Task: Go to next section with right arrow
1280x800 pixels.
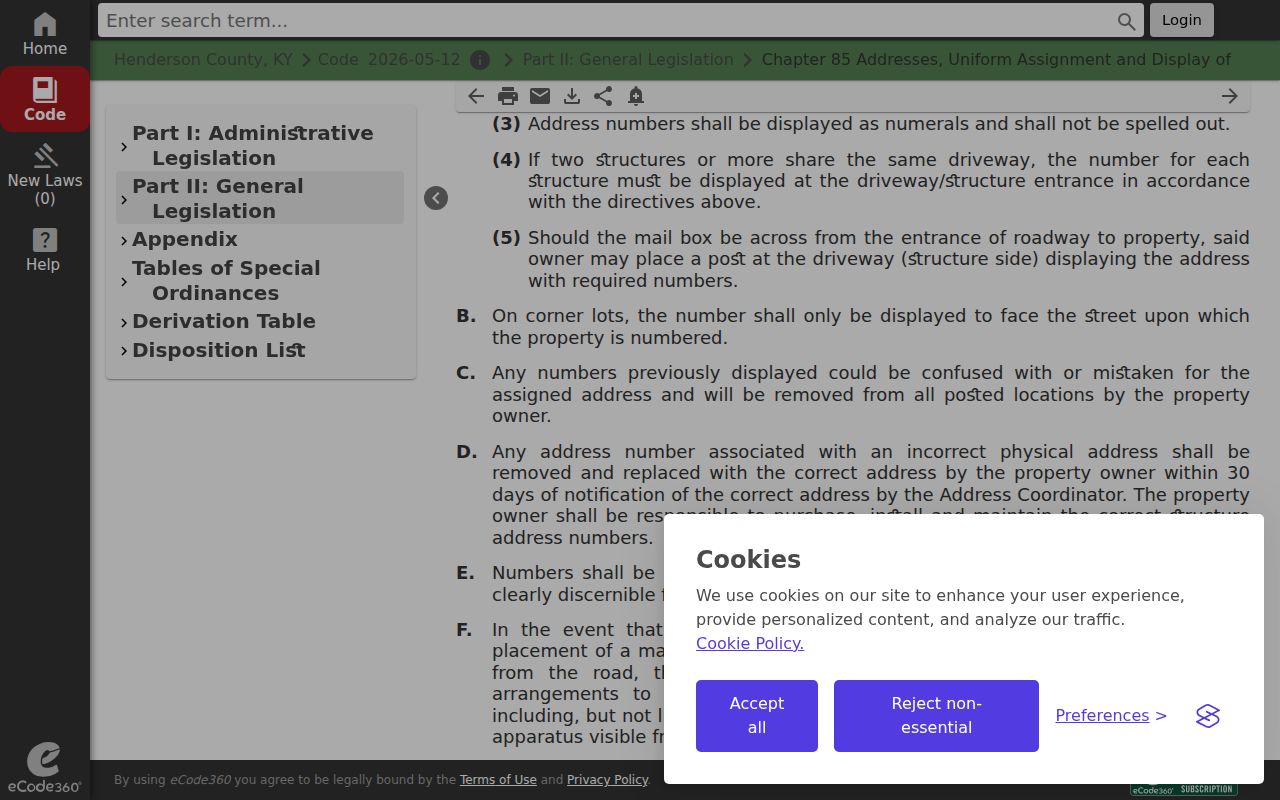Action: (x=1230, y=96)
